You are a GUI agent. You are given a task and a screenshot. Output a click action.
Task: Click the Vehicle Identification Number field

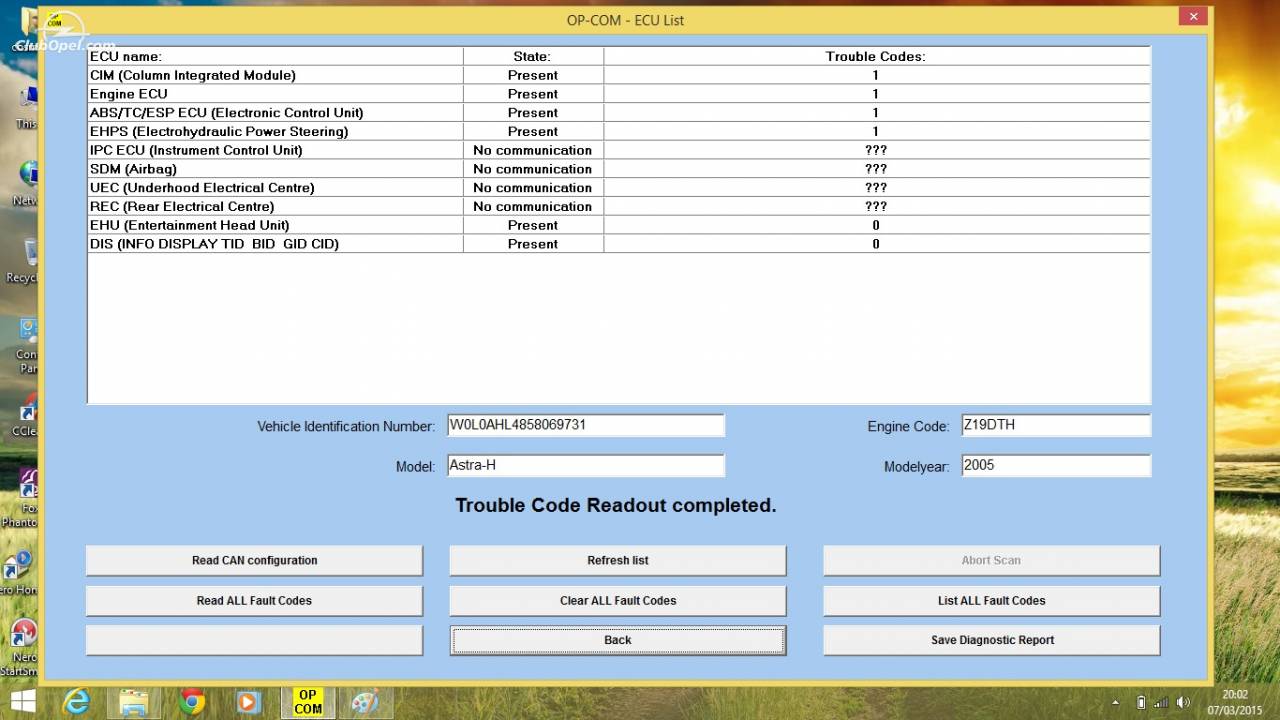585,425
